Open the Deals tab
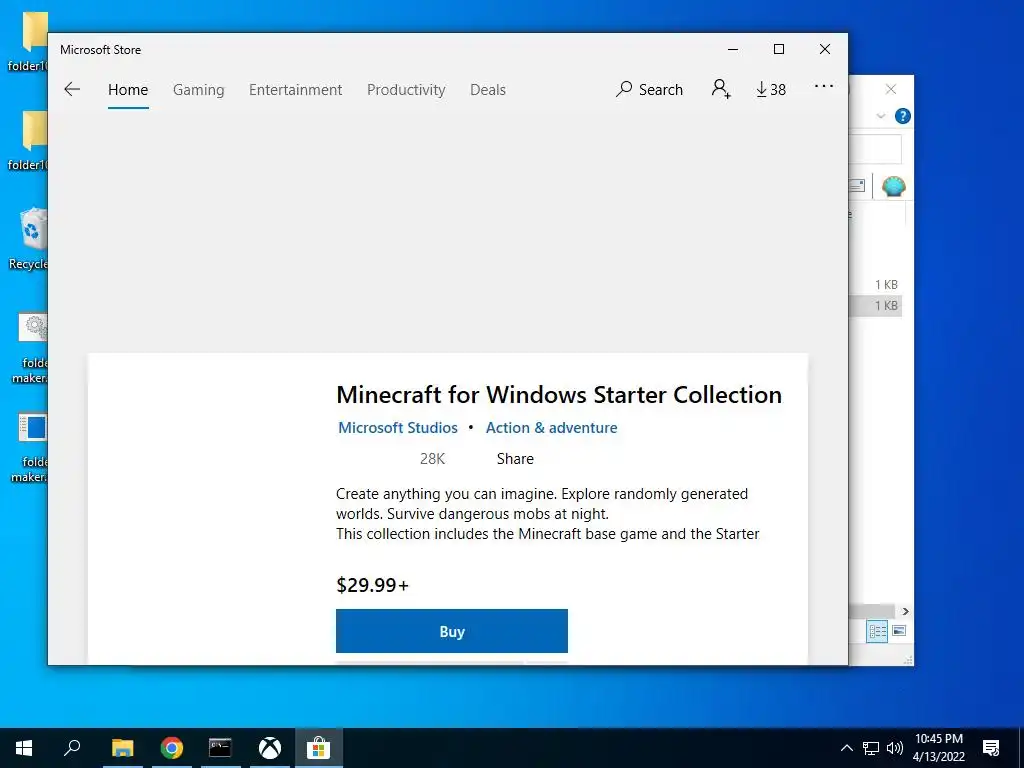 click(488, 89)
